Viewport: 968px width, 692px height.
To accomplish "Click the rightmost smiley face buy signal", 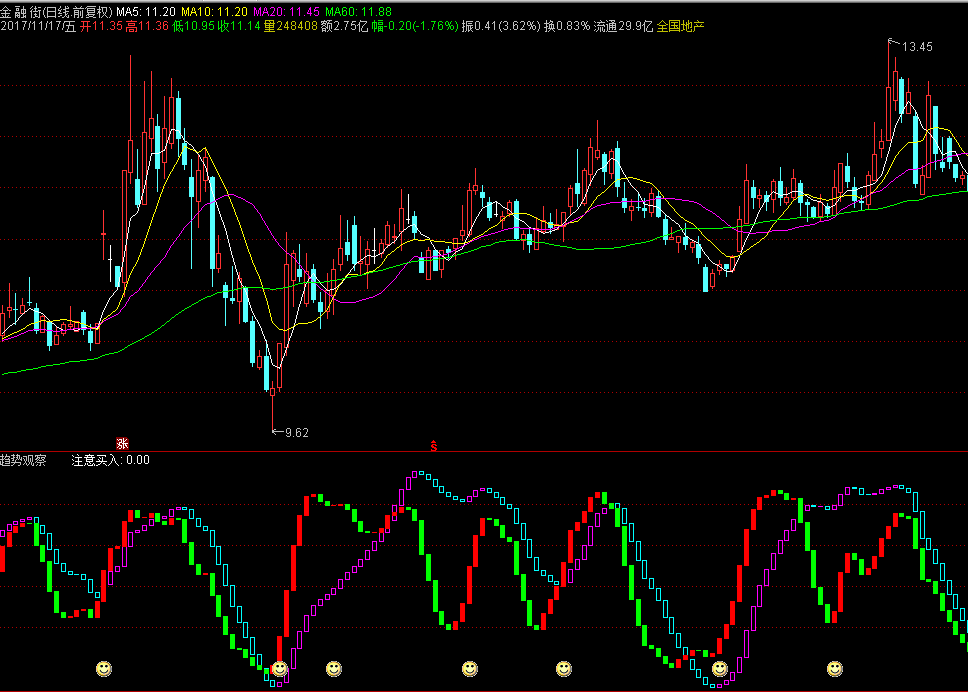I will point(835,669).
